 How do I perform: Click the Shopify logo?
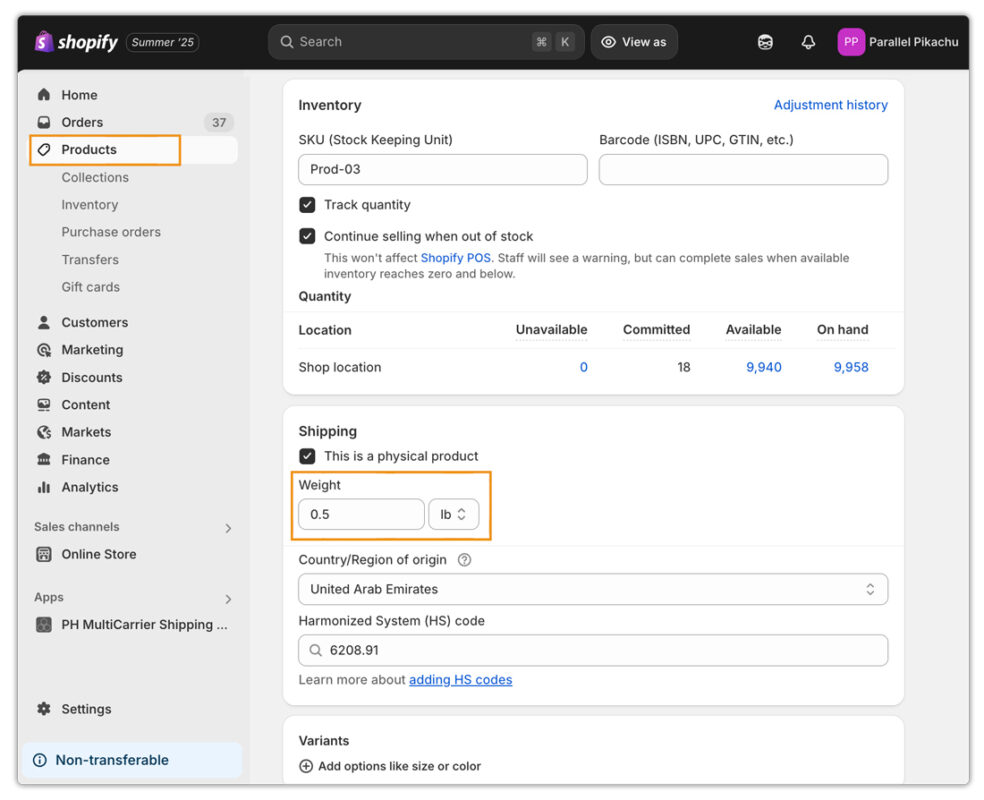click(x=77, y=42)
